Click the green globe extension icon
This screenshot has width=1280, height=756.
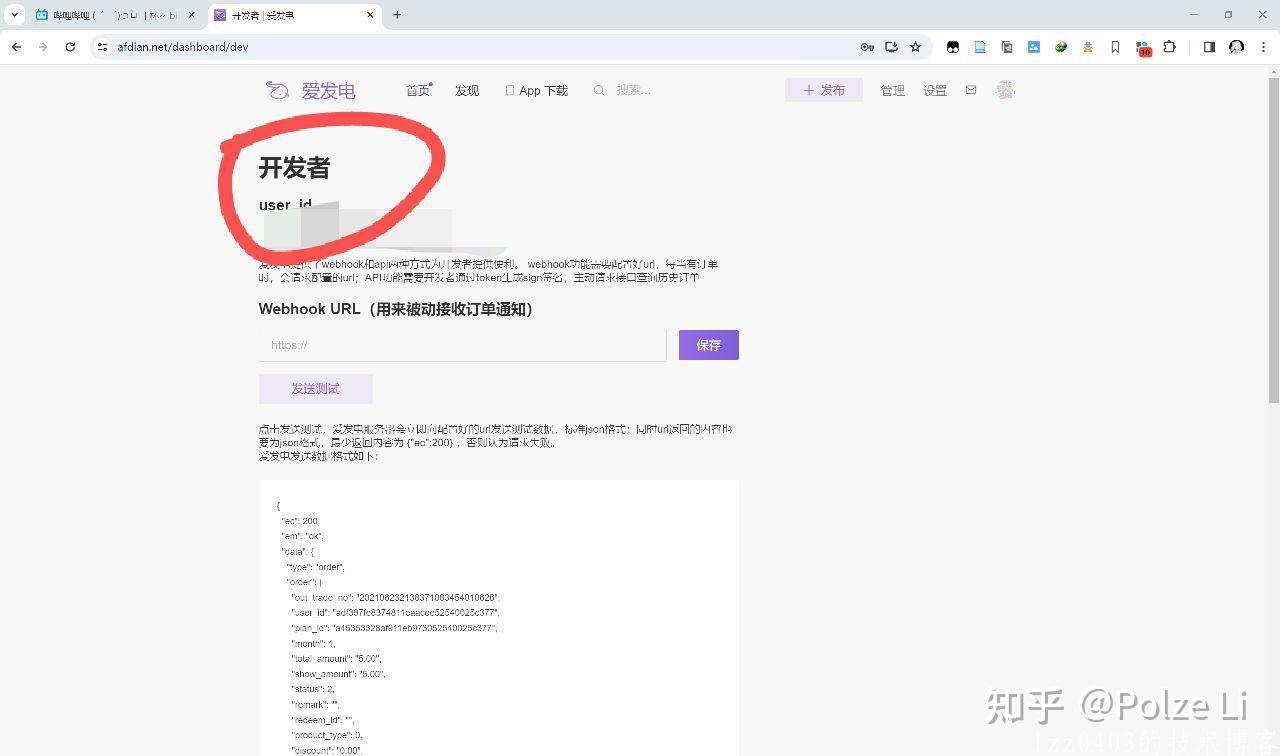pos(1061,47)
